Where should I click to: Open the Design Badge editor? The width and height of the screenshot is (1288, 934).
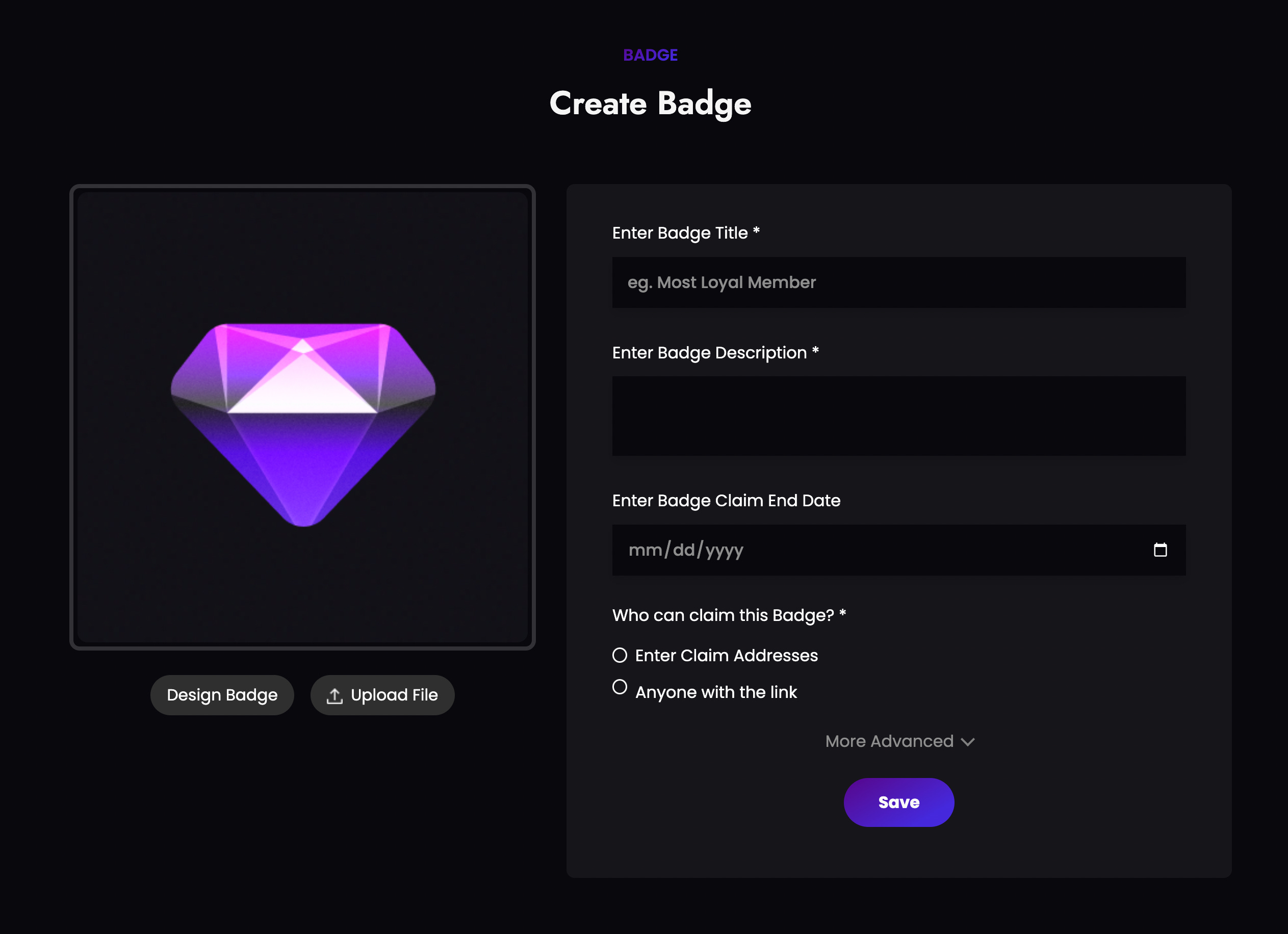(222, 695)
